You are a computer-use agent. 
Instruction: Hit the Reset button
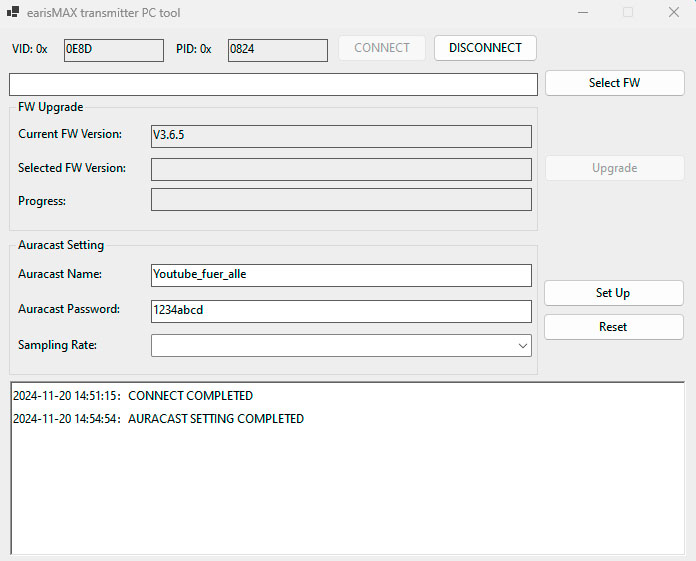coord(613,327)
